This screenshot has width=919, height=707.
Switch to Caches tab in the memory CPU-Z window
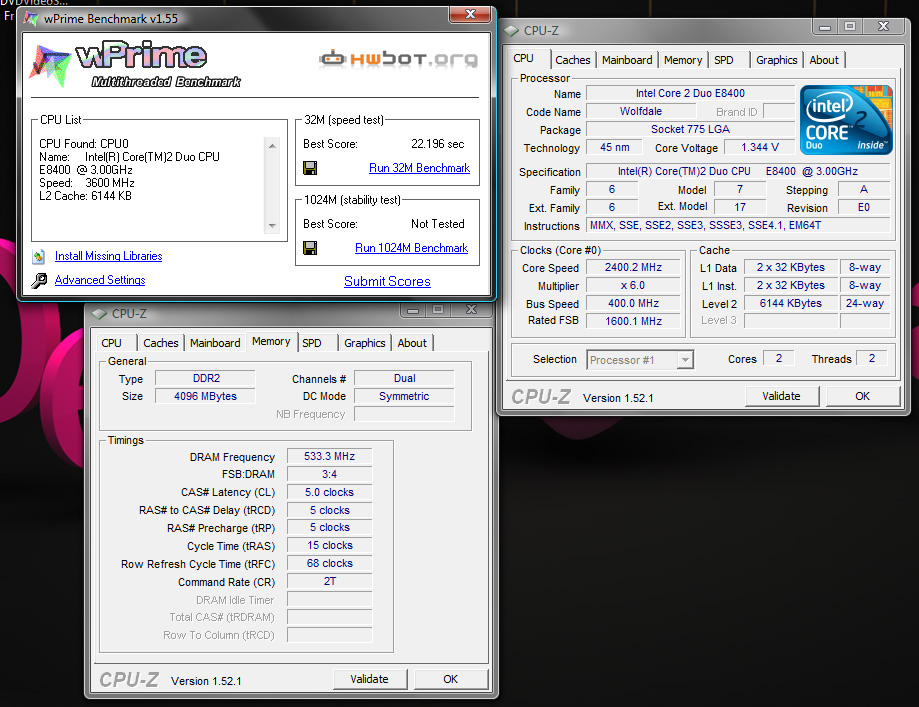click(161, 343)
